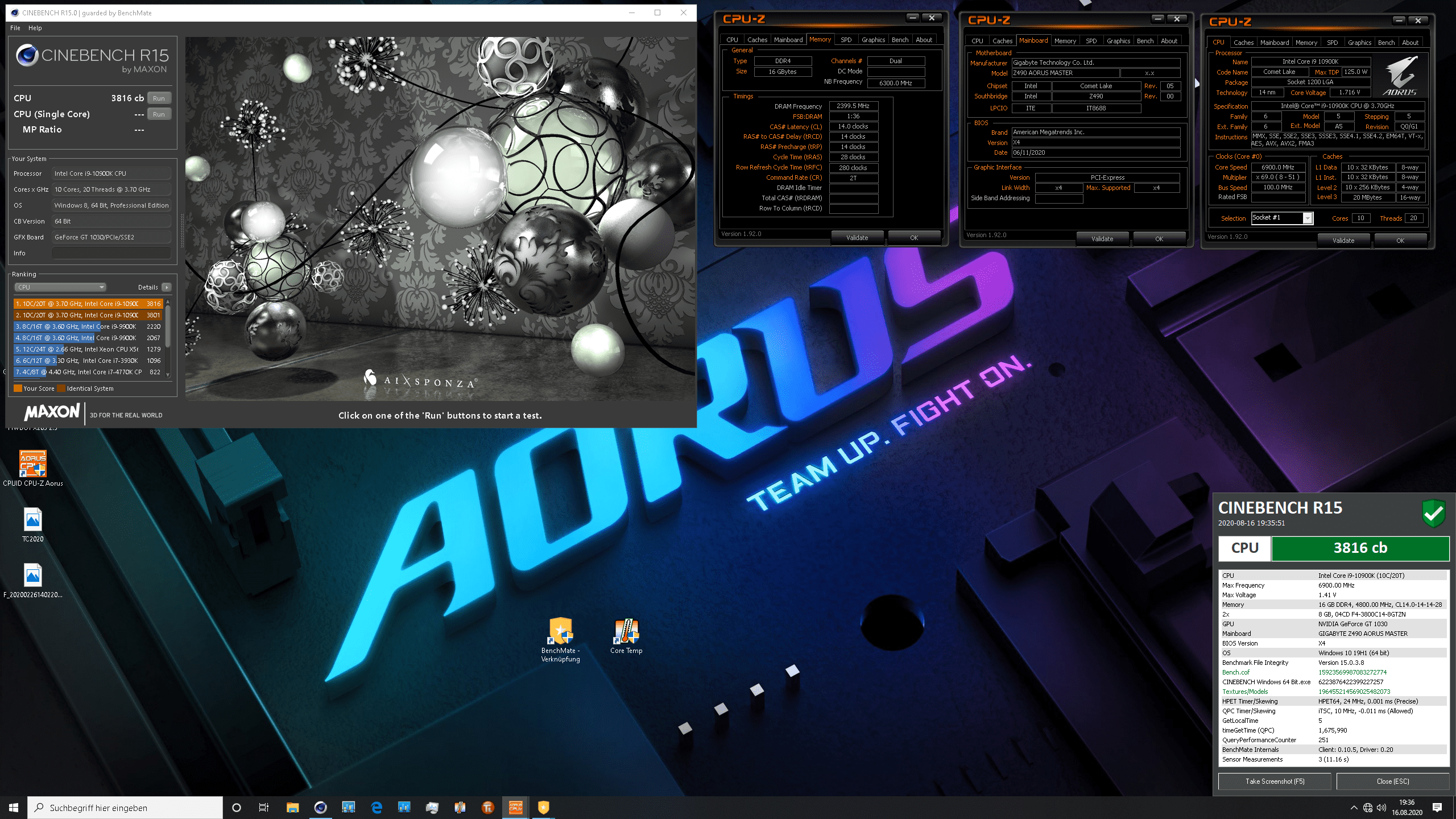Open File Explorer from the taskbar
Viewport: 1456px width, 819px height.
click(x=292, y=807)
